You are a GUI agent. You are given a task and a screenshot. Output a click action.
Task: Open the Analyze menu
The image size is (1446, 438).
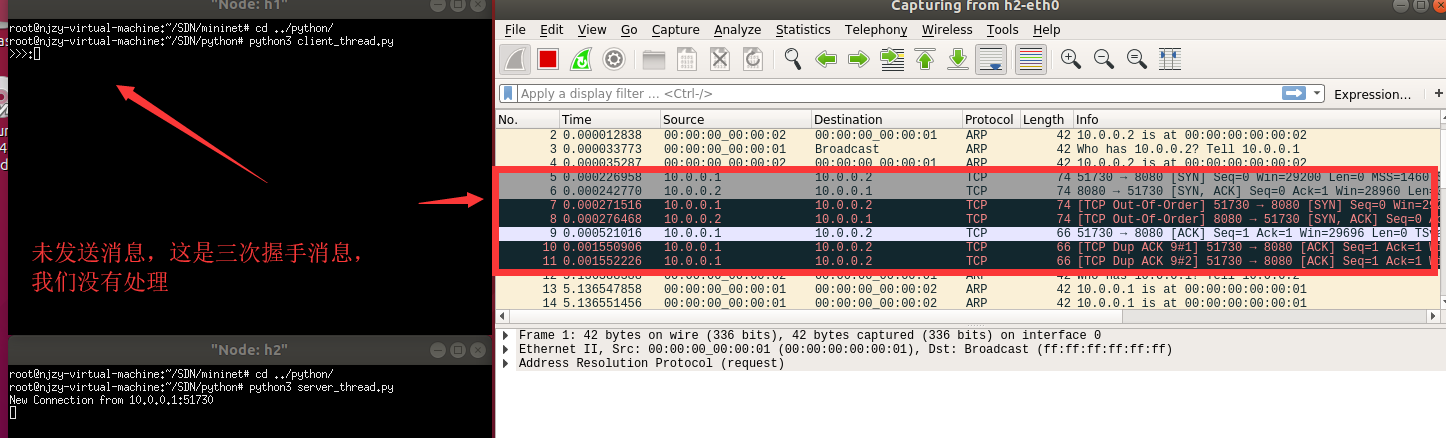click(x=738, y=30)
